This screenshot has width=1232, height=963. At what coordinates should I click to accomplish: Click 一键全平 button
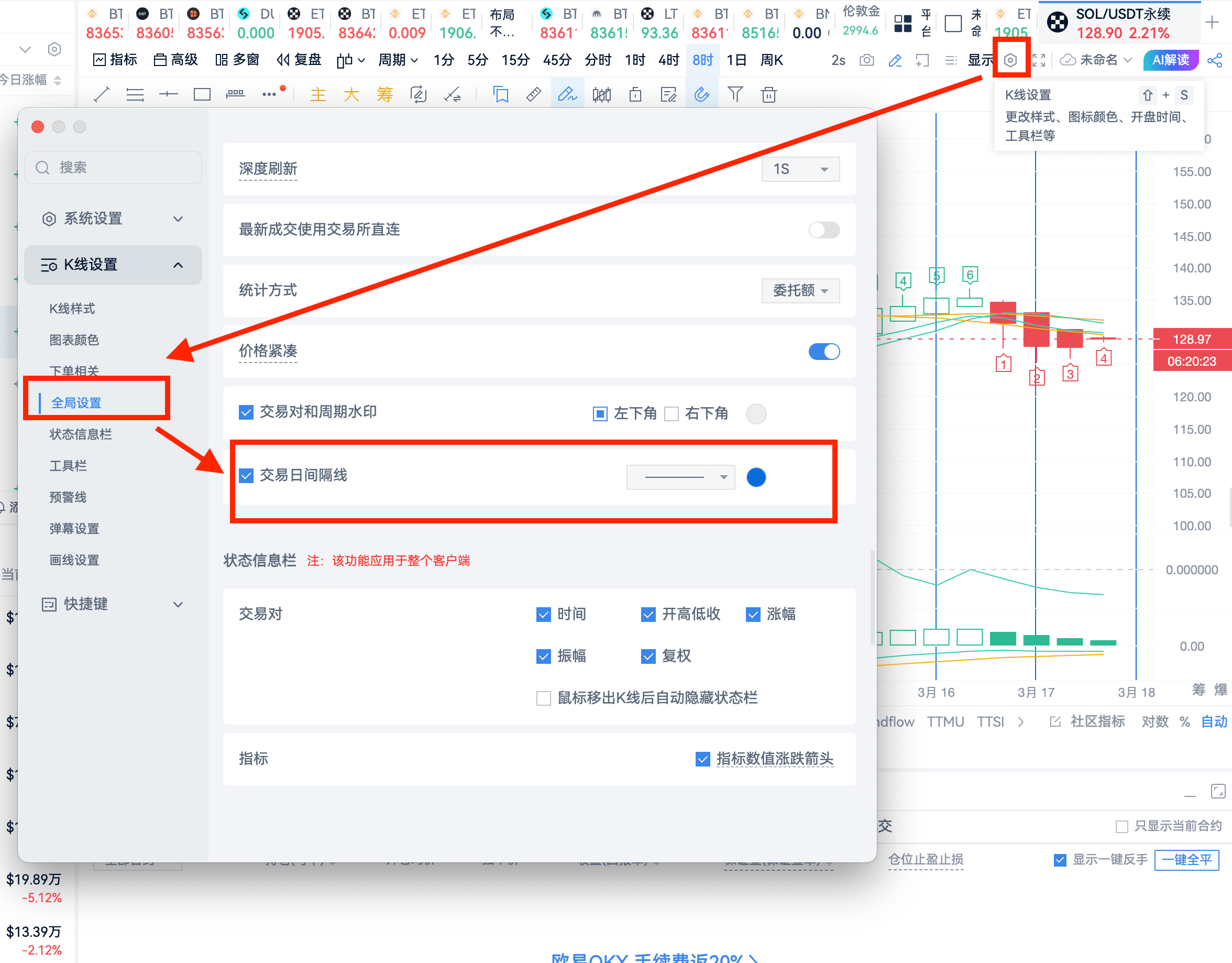[x=1187, y=860]
